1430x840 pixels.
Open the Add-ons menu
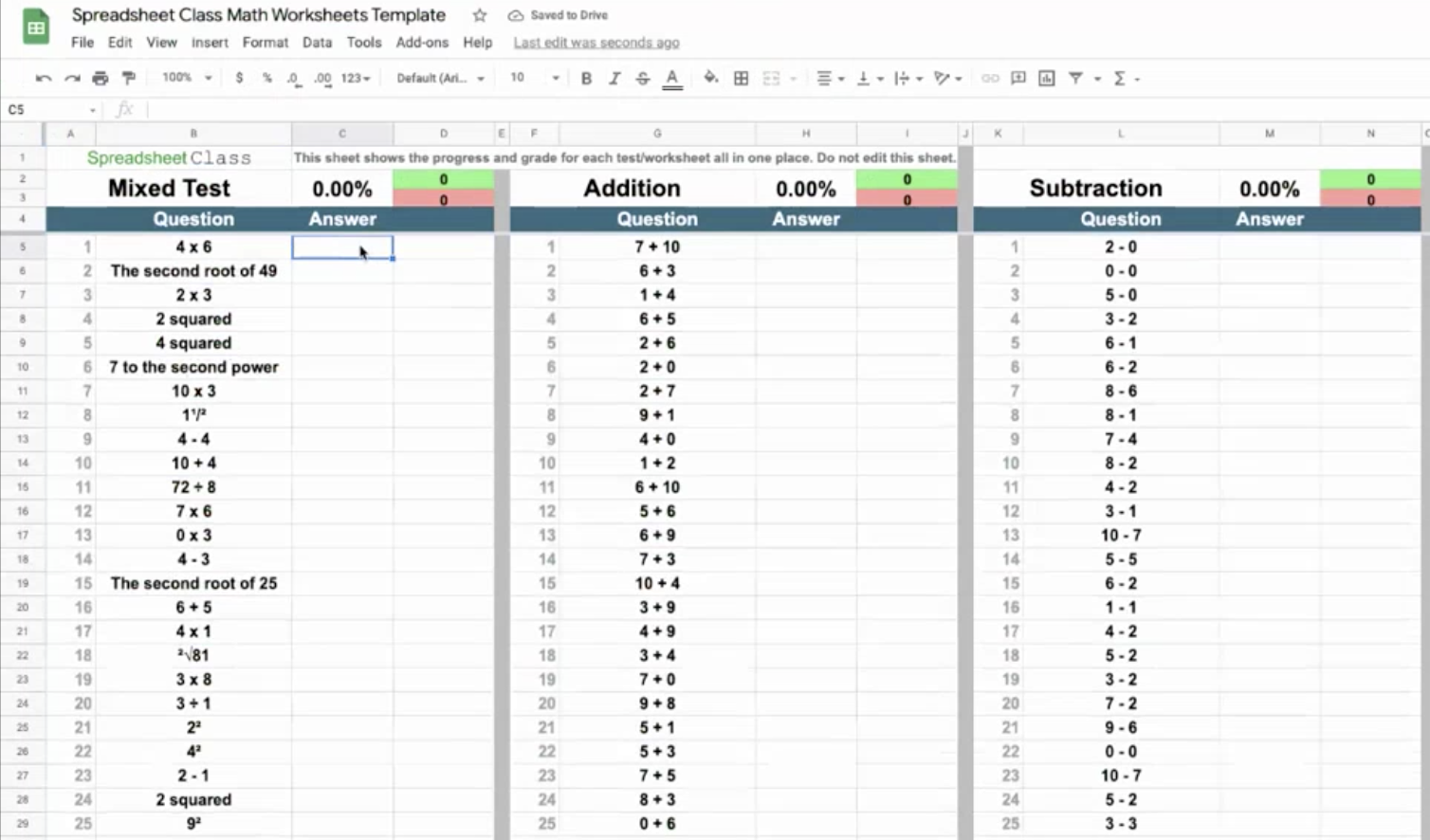422,43
